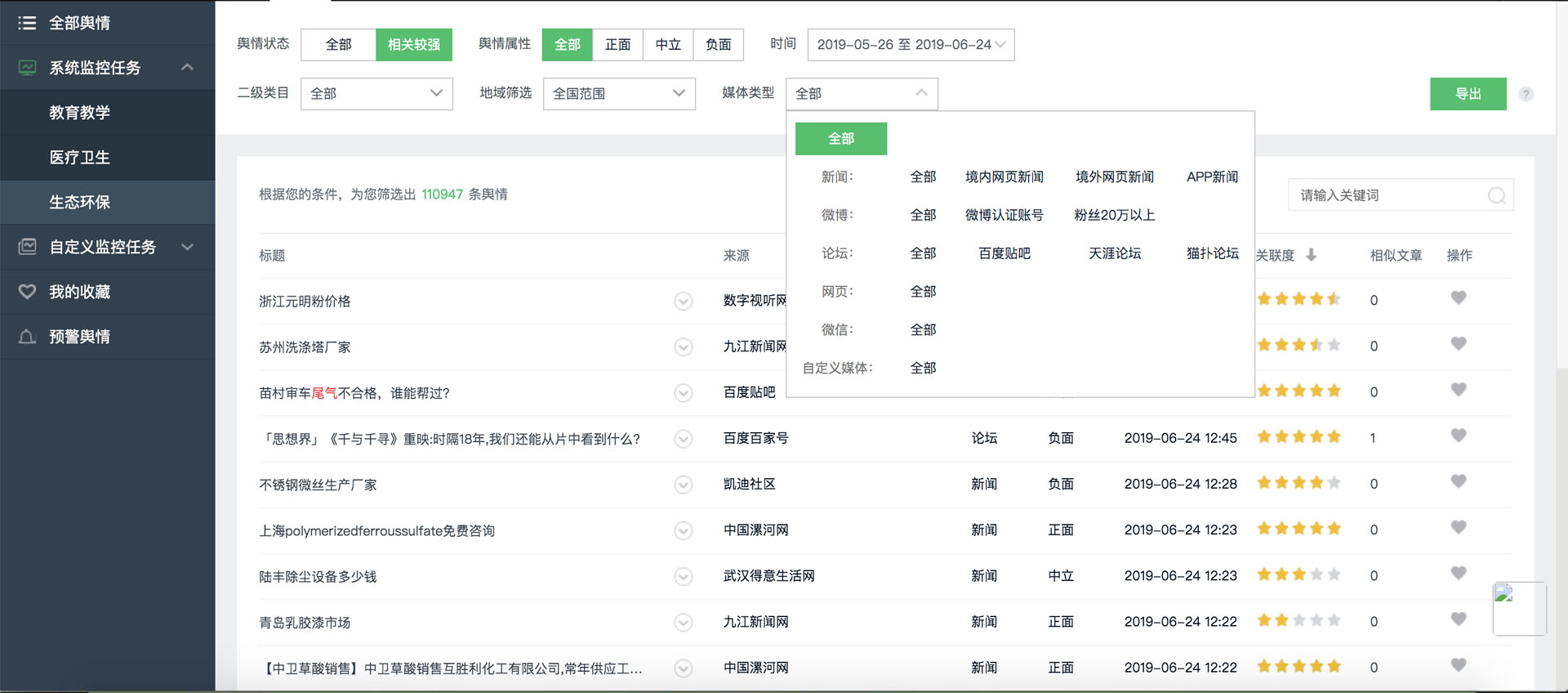Image resolution: width=1568 pixels, height=693 pixels.
Task: Click the search magnifier icon in keyword box
Action: tap(1496, 195)
